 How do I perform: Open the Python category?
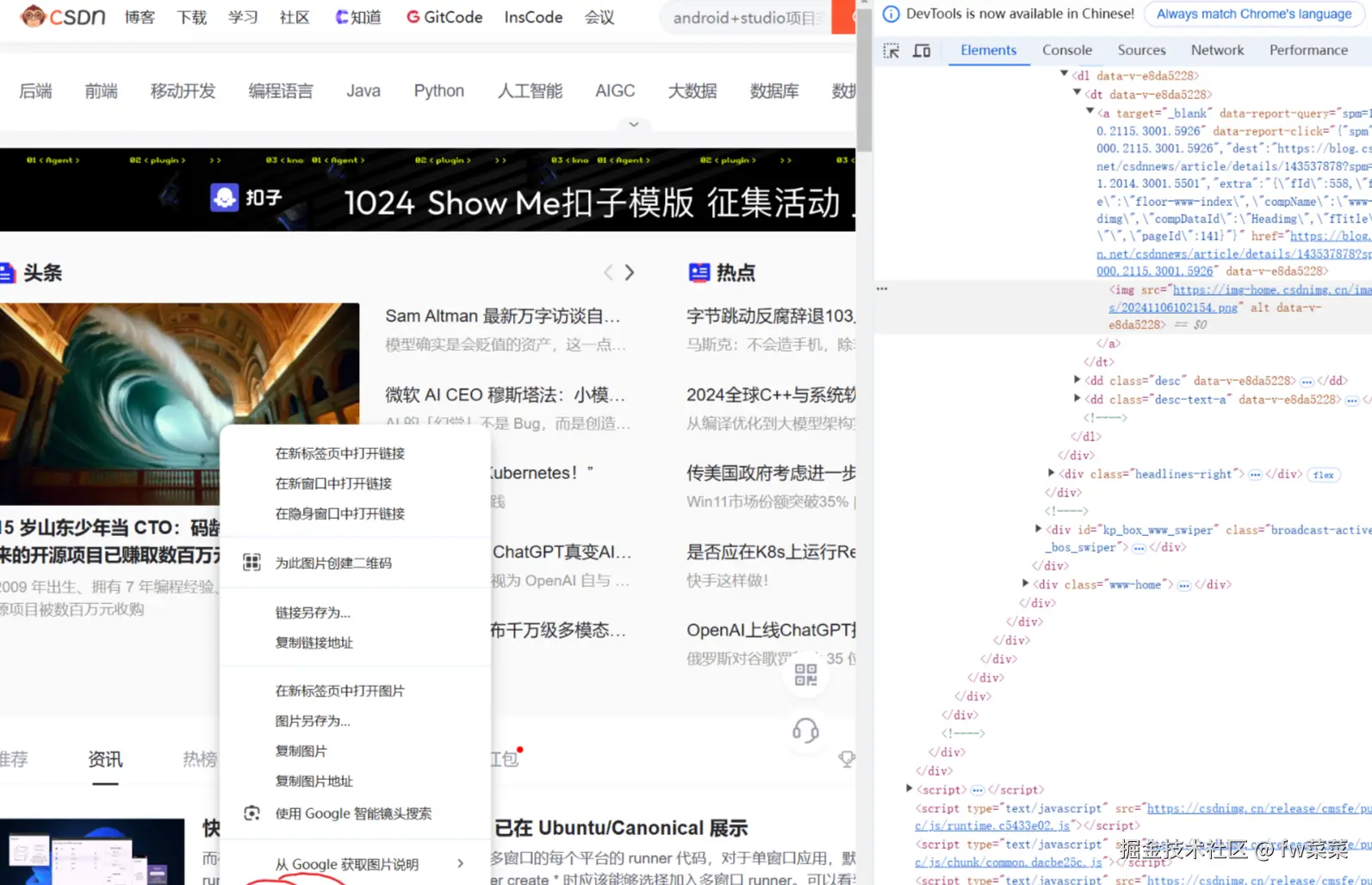(438, 91)
